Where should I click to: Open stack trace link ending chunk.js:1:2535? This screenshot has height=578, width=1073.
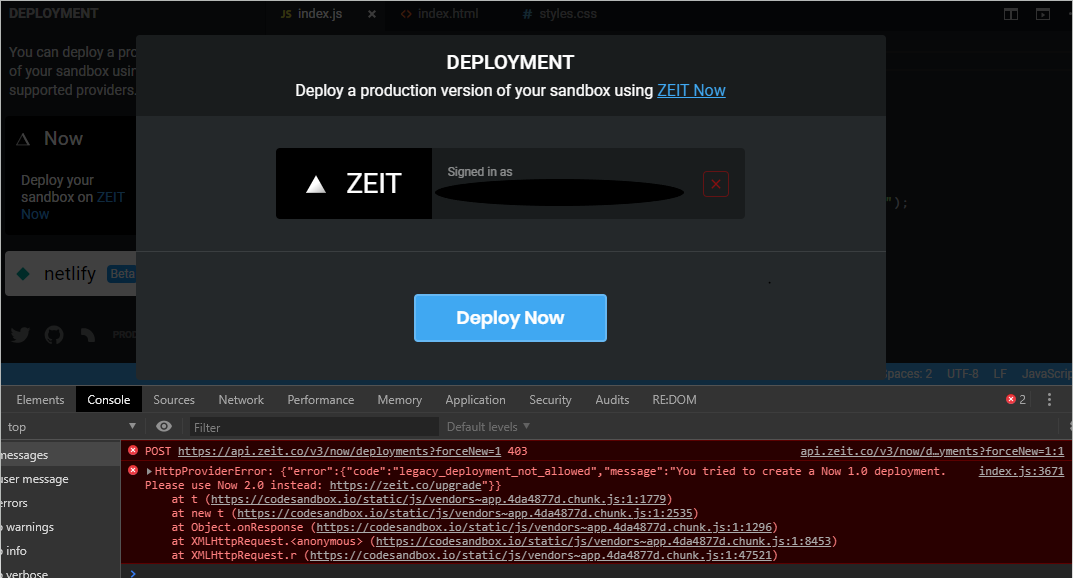pos(465,514)
